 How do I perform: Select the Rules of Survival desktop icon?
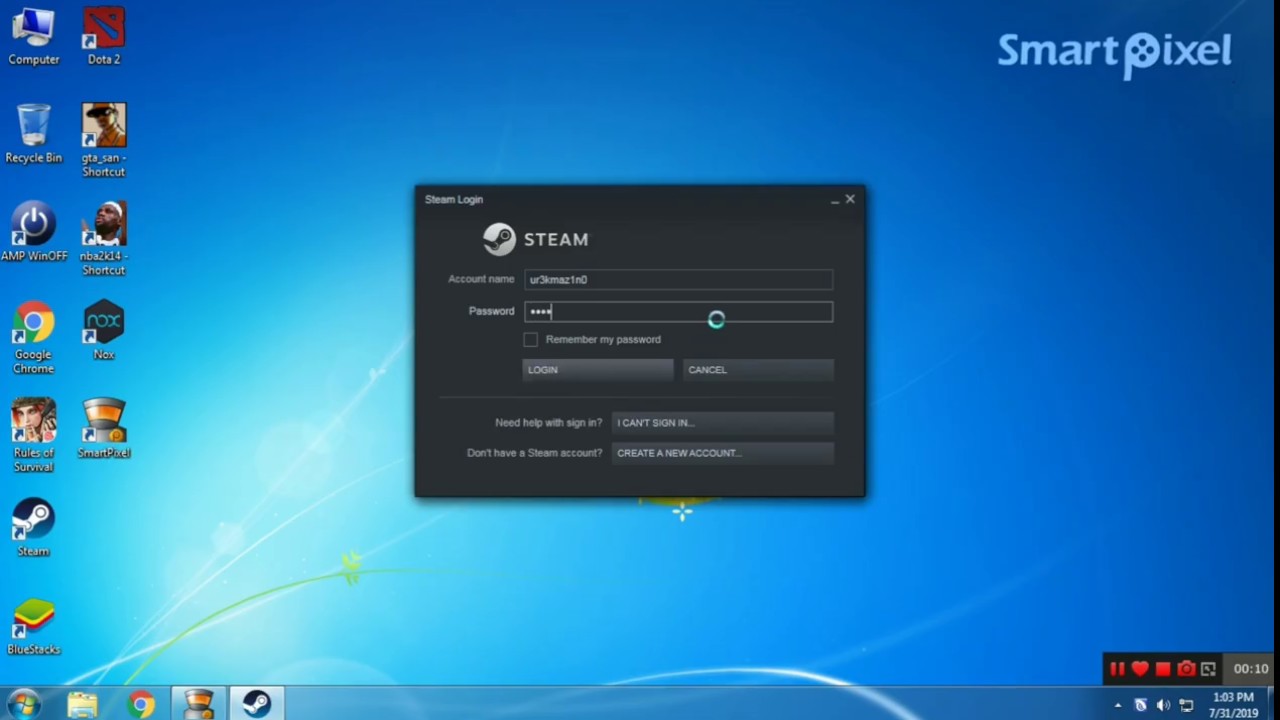(33, 435)
